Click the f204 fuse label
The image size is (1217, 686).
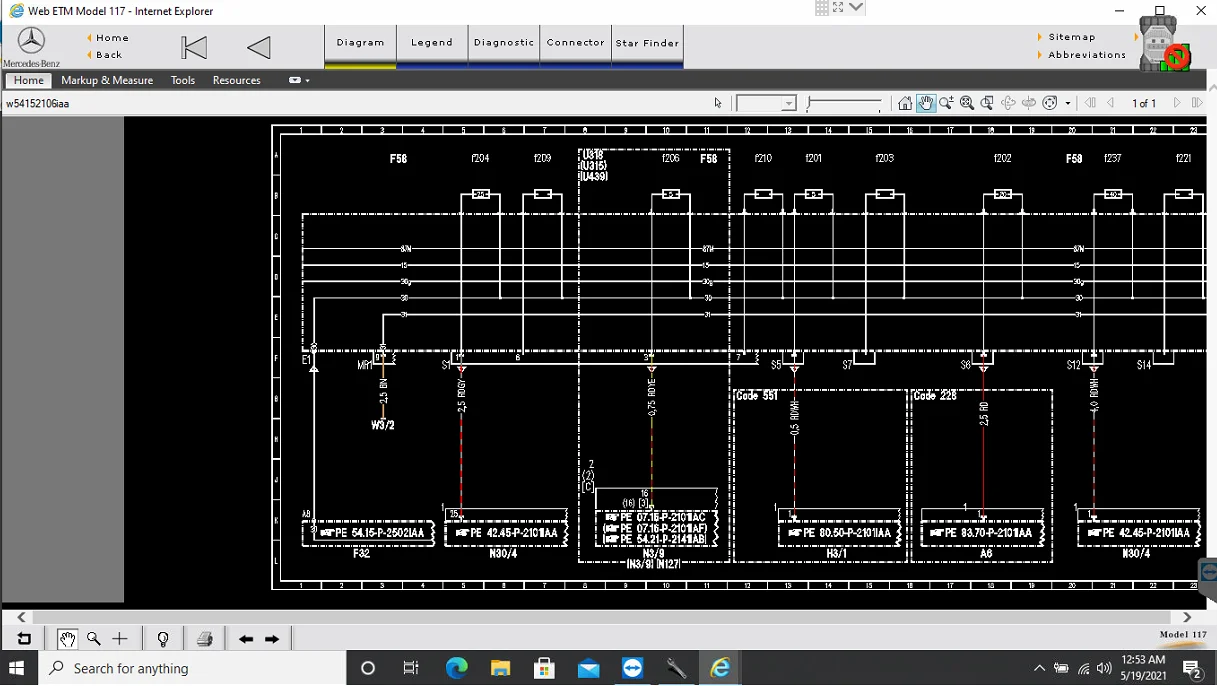point(481,158)
